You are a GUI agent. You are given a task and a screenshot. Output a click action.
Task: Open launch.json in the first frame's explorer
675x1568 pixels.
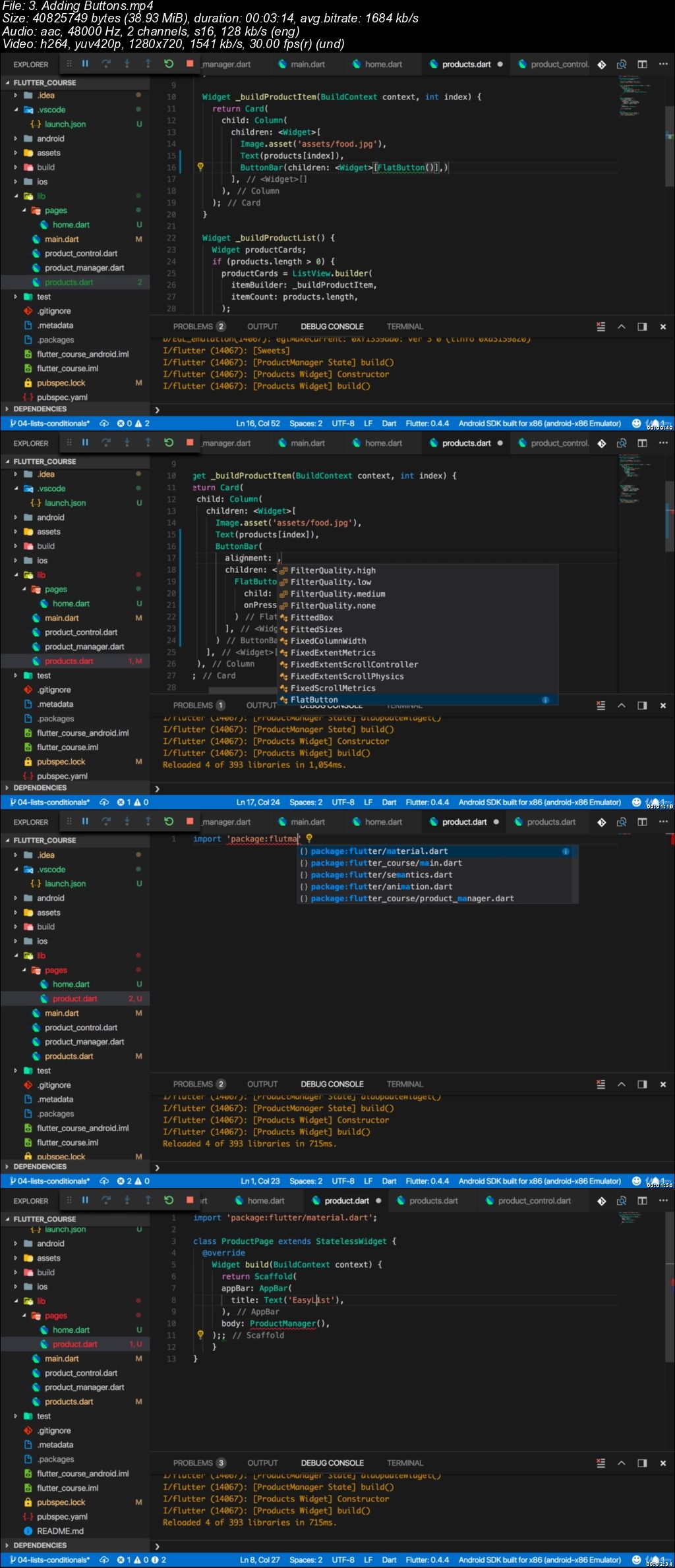click(65, 125)
